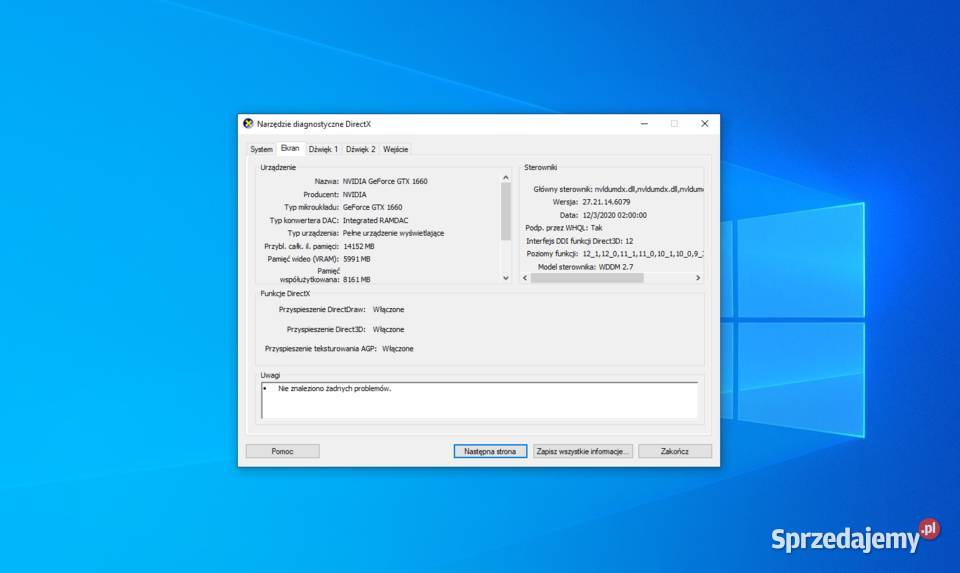960x573 pixels.
Task: Minimize the DirectX diagnostic window
Action: click(x=644, y=124)
